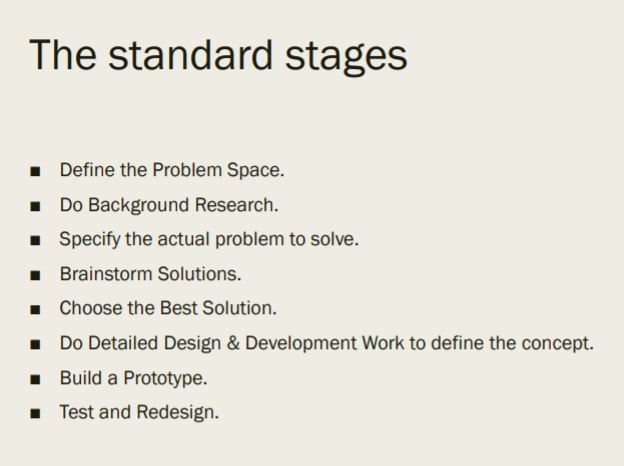This screenshot has height=466, width=624.
Task: Select the "Brainstorm Solutions" line
Action: tap(150, 273)
